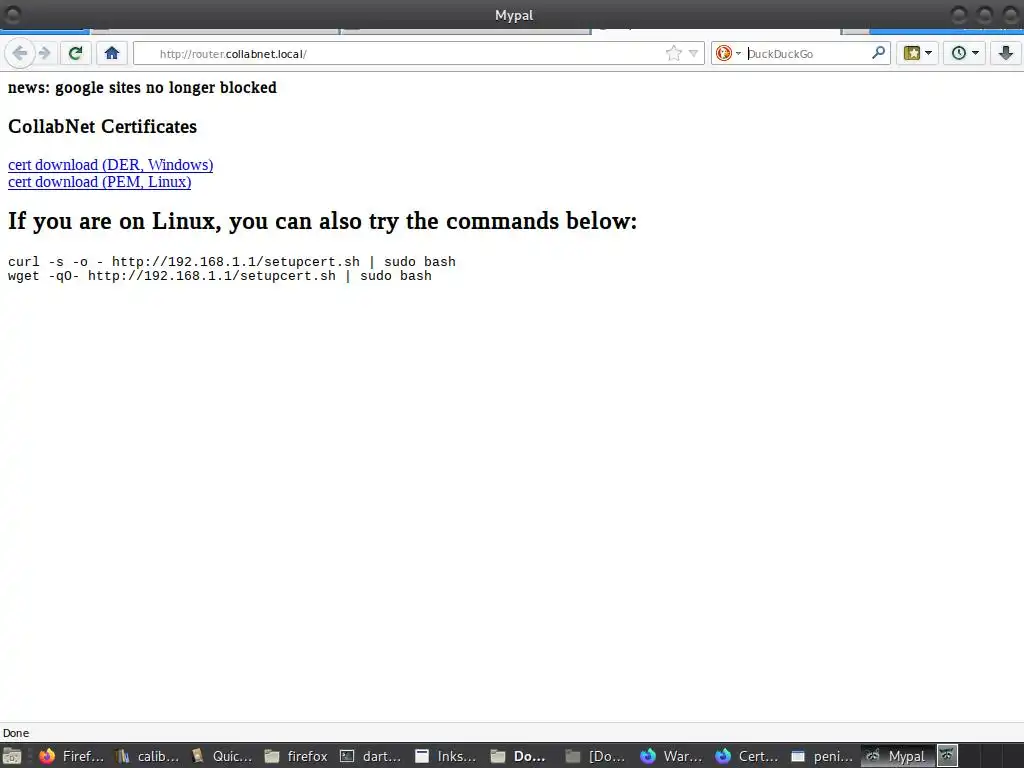Click the CollabNet Certificates heading
1024x768 pixels.
click(103, 126)
